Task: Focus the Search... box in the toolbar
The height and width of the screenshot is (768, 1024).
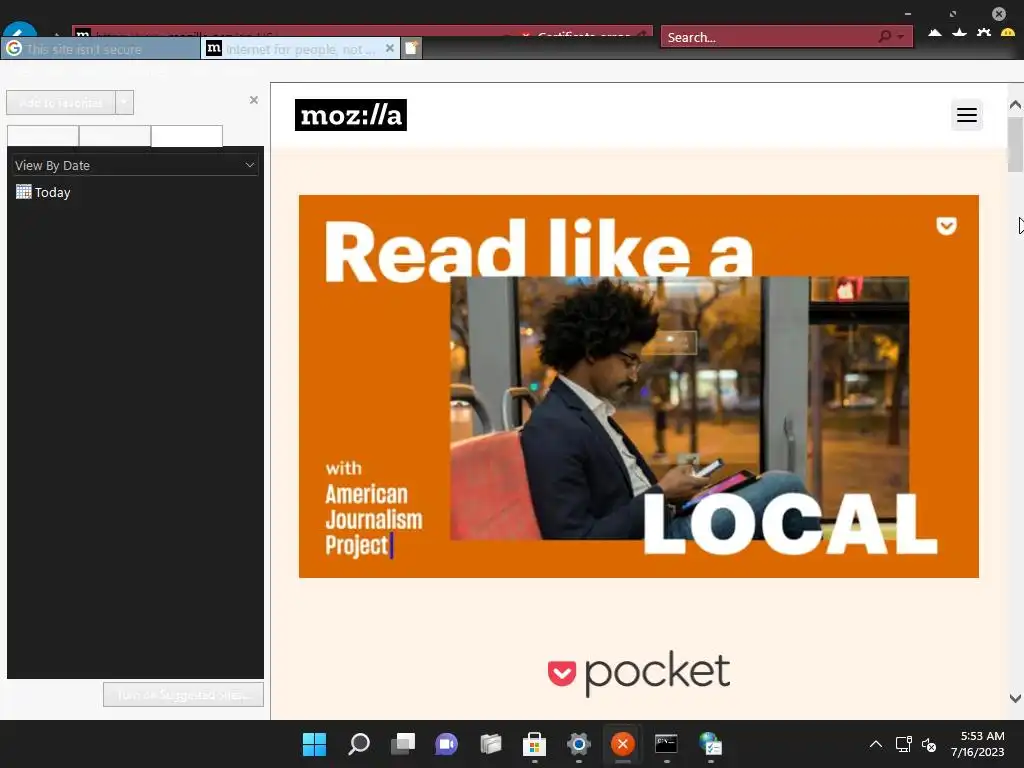Action: tap(769, 37)
